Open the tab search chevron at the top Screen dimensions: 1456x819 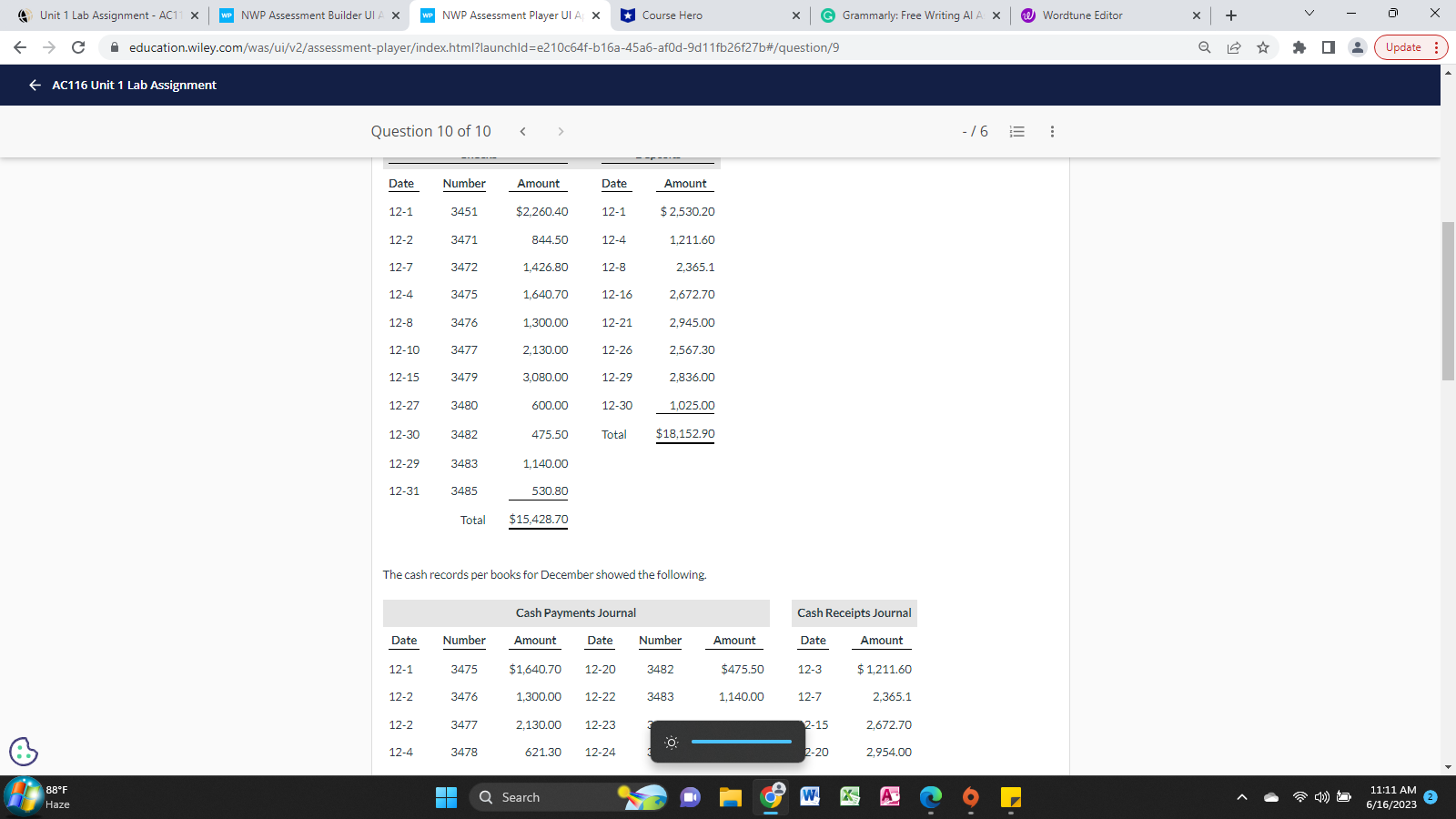1309,14
